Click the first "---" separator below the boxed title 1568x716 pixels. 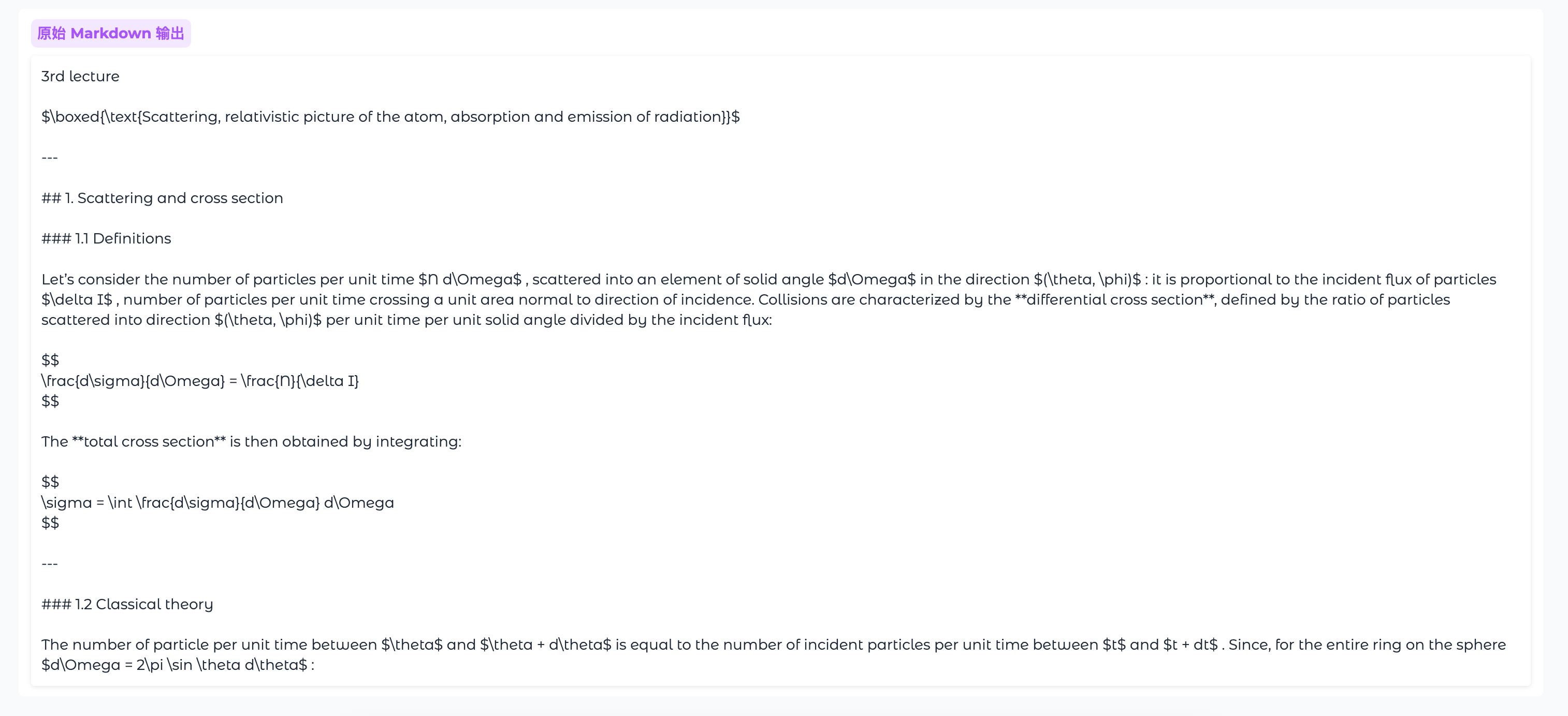pos(49,157)
